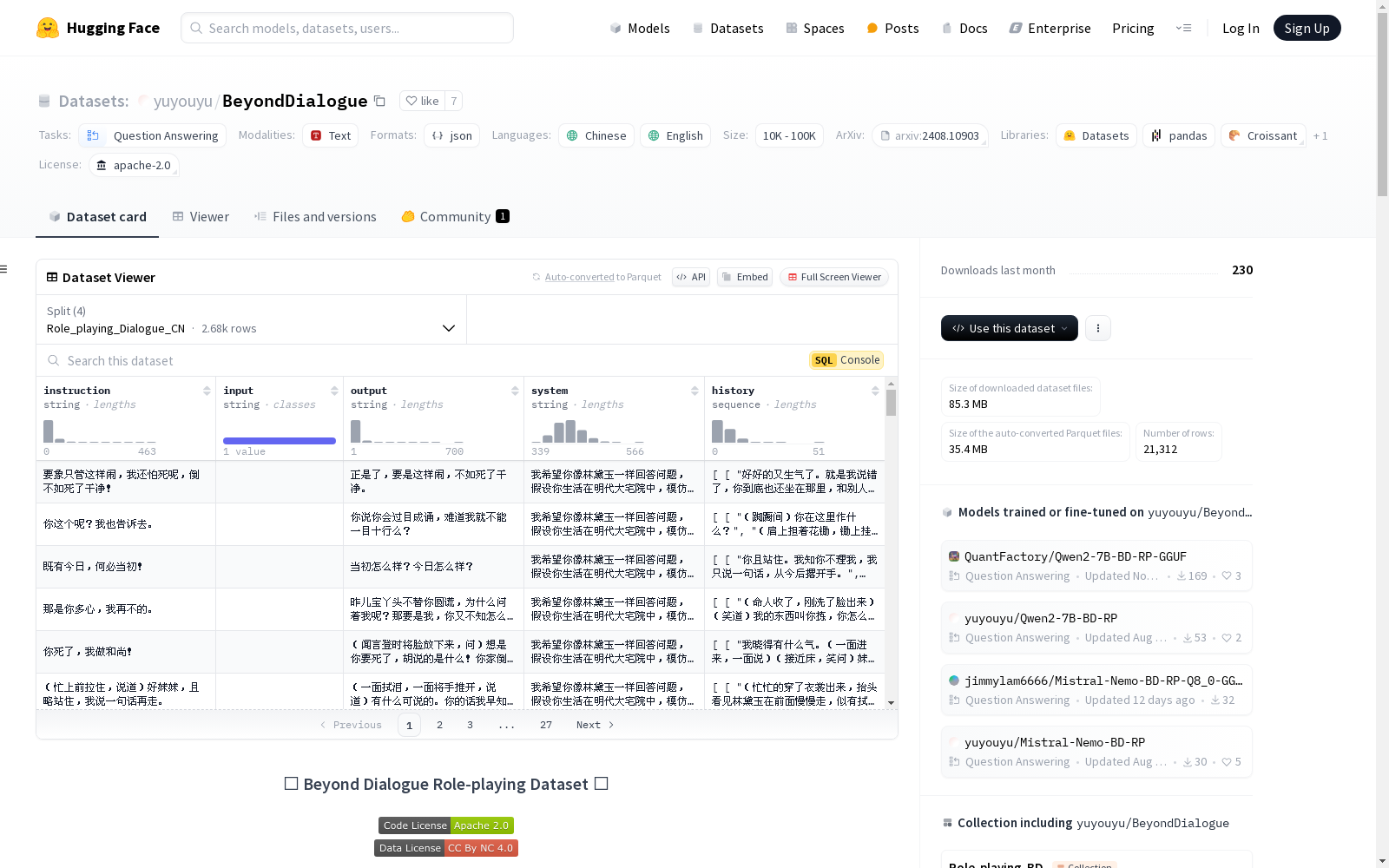Viewport: 1389px width, 868px height.
Task: Open the Community tab
Action: 455,217
